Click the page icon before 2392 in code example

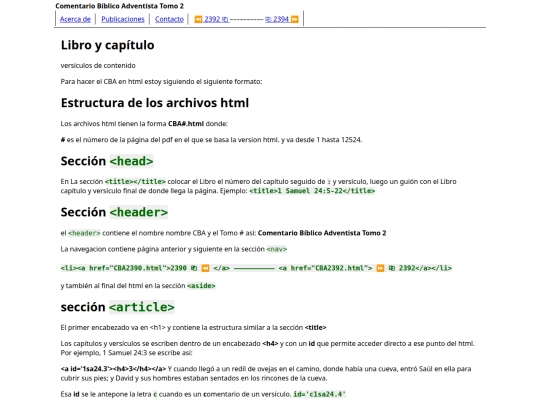pos(392,268)
